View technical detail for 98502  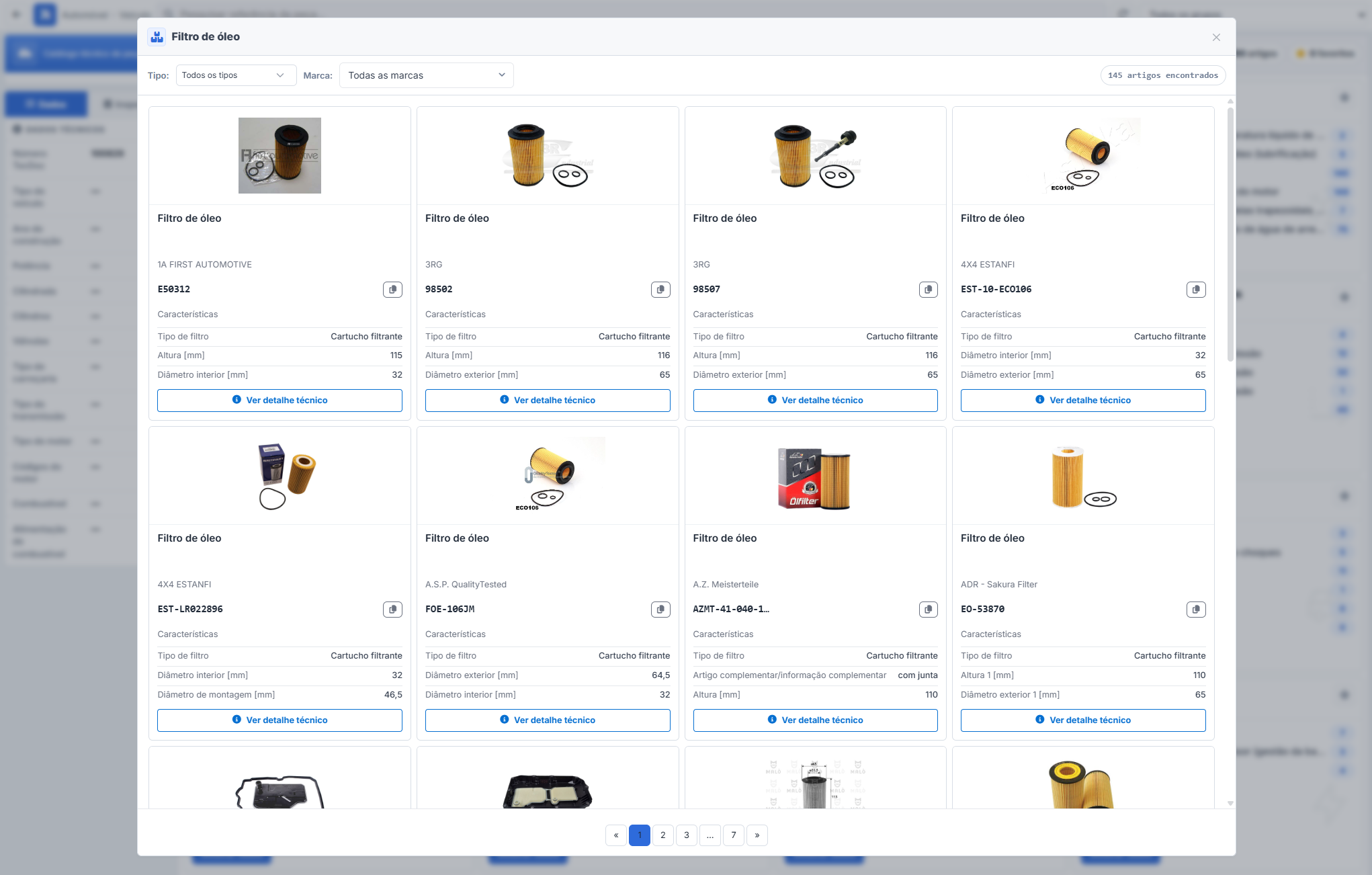pyautogui.click(x=548, y=401)
